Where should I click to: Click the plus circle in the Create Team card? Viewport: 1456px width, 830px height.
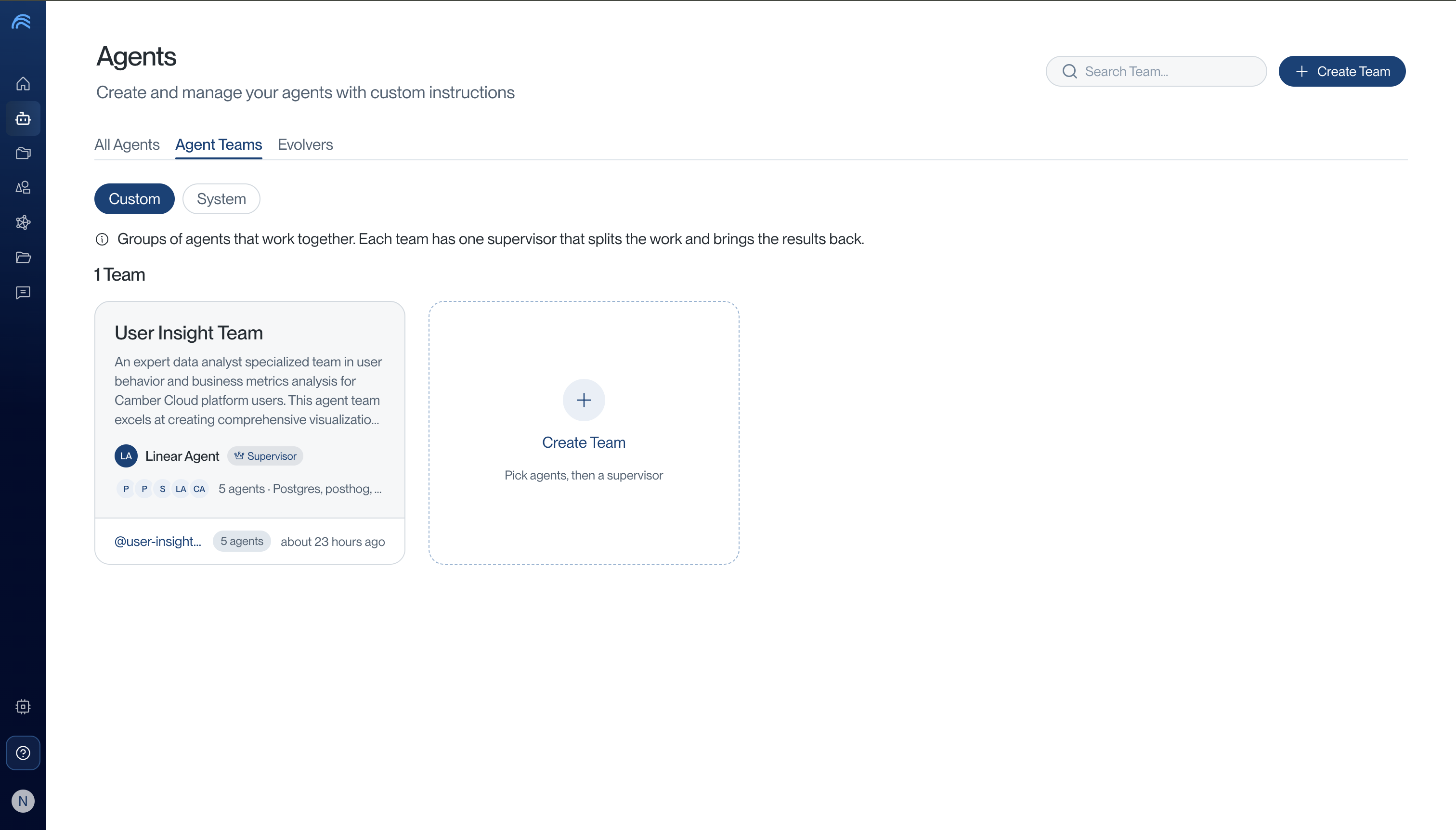(583, 400)
